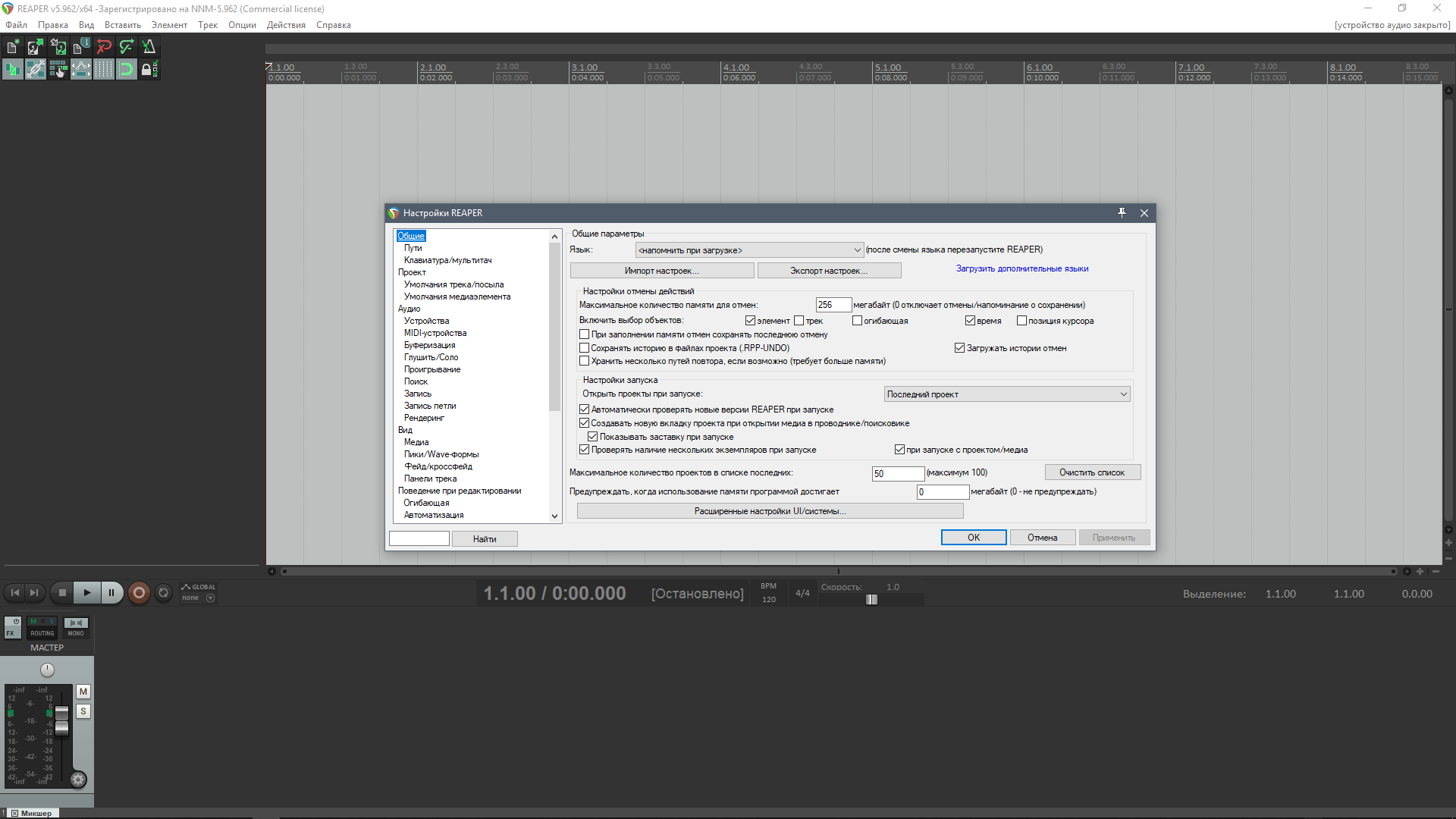Open the Действия menu

286,25
